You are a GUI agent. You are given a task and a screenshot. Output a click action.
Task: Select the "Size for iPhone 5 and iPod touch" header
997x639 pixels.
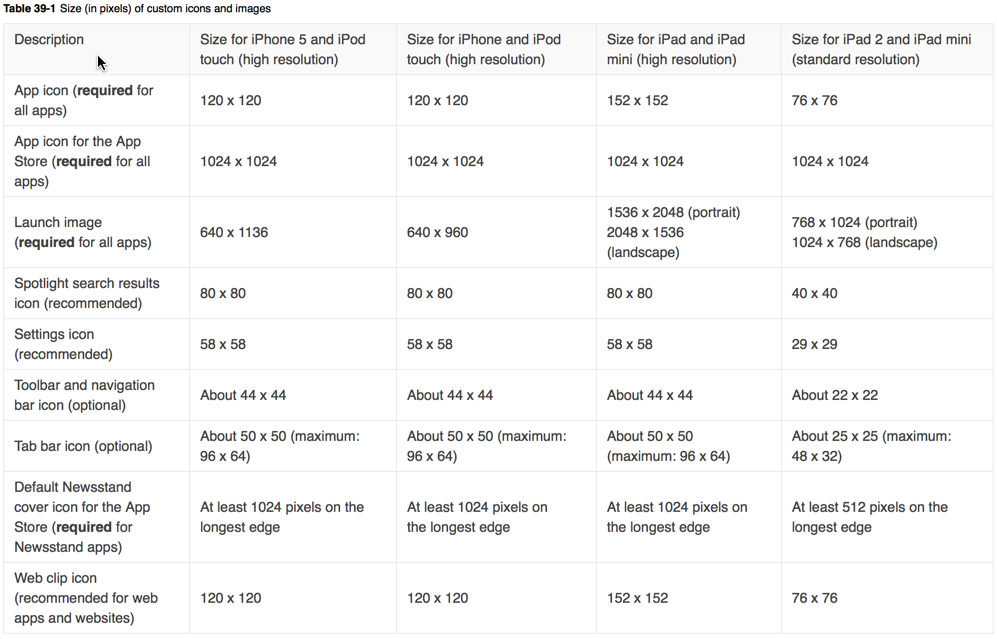283,49
